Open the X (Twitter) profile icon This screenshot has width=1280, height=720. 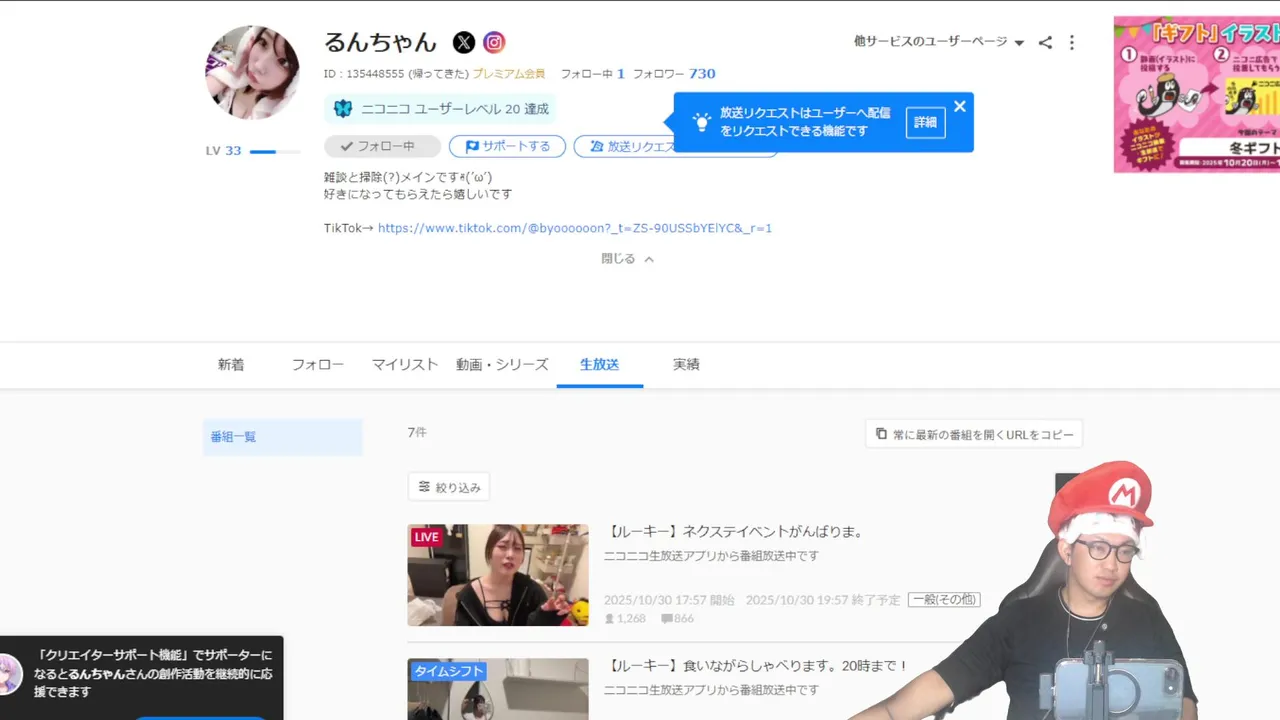click(x=464, y=42)
